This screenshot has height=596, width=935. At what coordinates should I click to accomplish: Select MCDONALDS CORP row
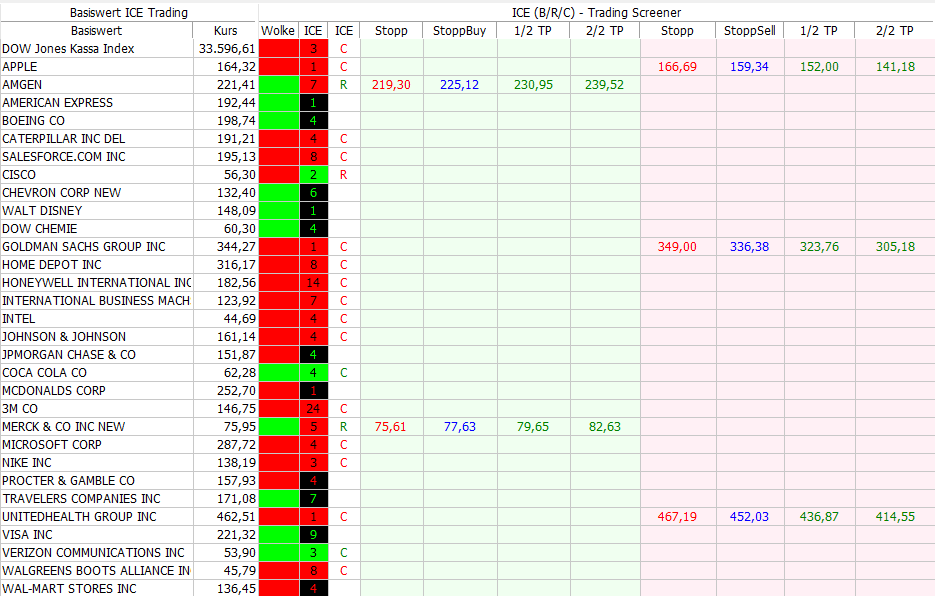[54, 391]
